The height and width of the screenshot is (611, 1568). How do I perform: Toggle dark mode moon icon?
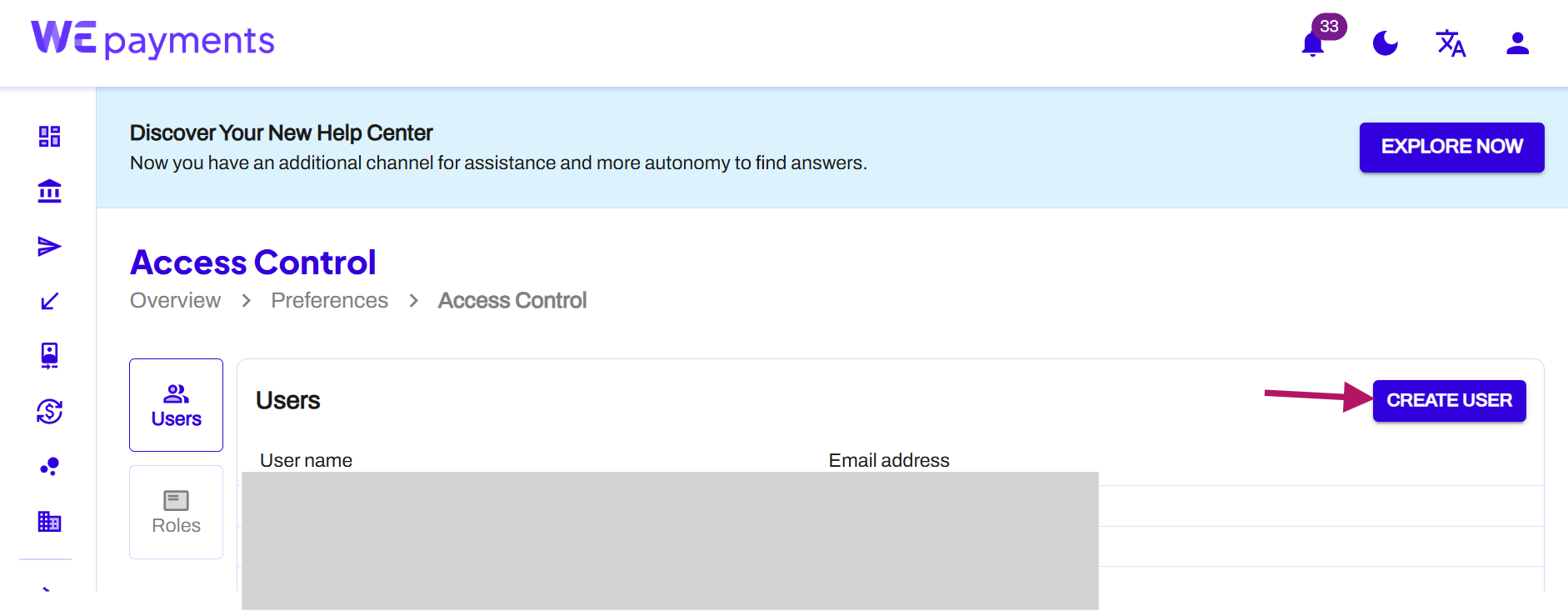(x=1385, y=43)
